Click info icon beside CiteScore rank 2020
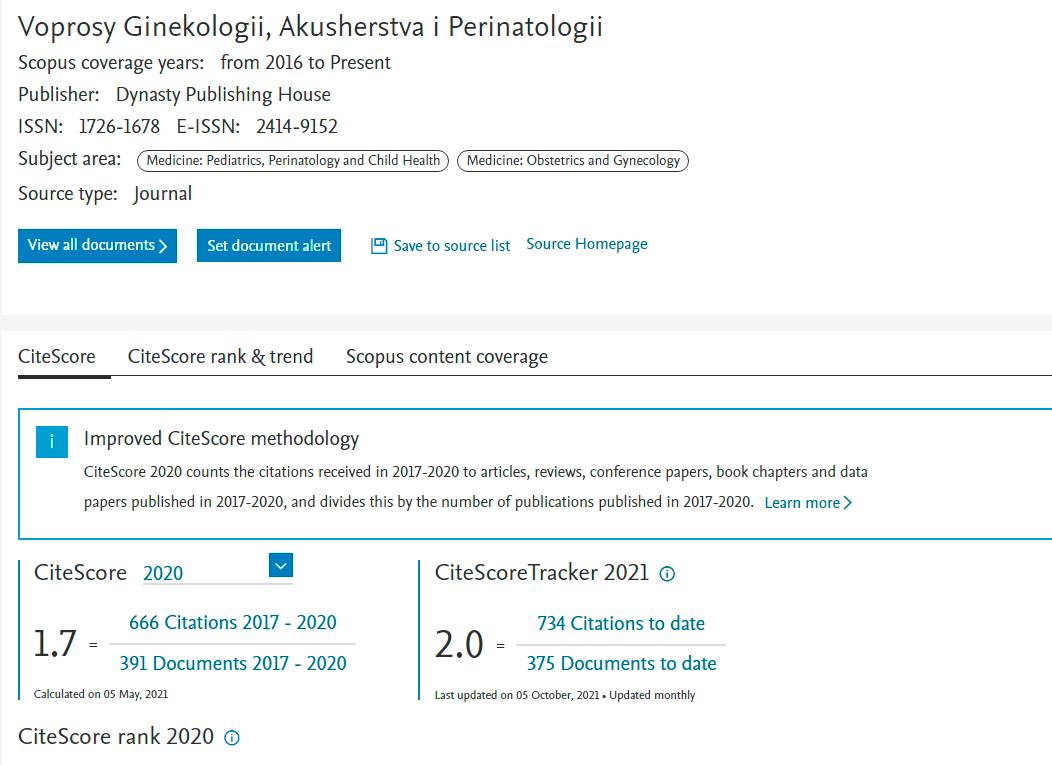1052x765 pixels. (x=232, y=738)
